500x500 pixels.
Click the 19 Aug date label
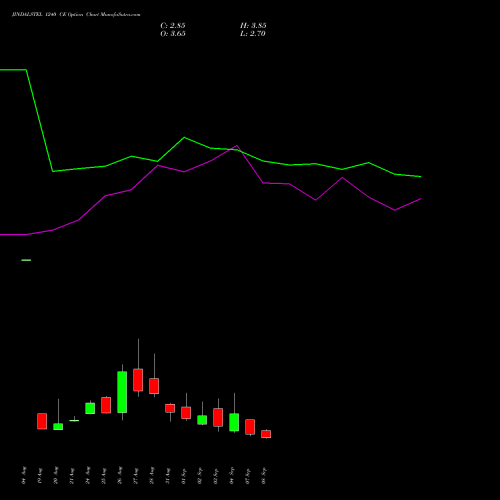click(x=40, y=476)
